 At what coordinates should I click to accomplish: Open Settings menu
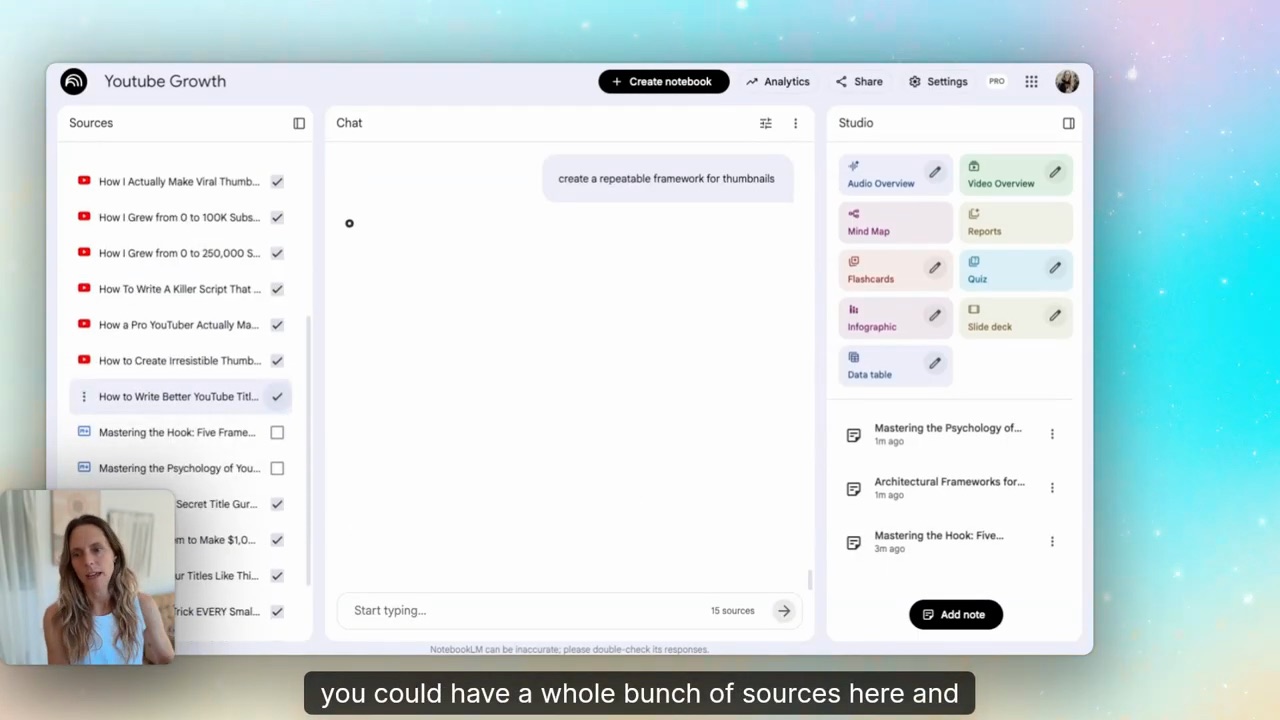(938, 82)
